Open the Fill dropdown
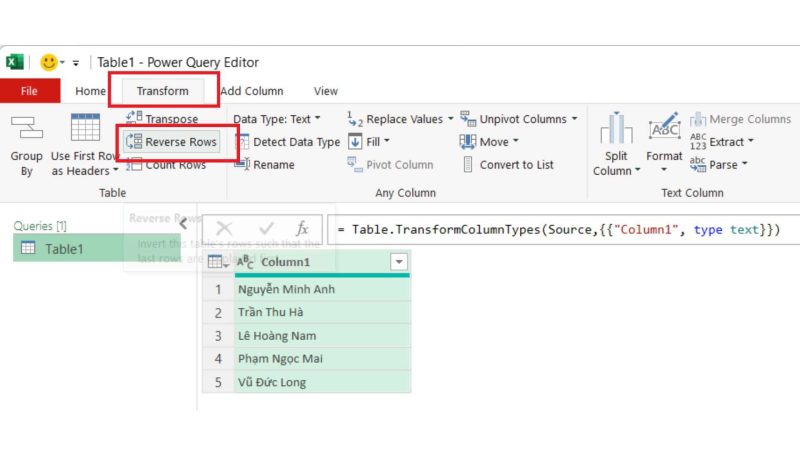 369,141
